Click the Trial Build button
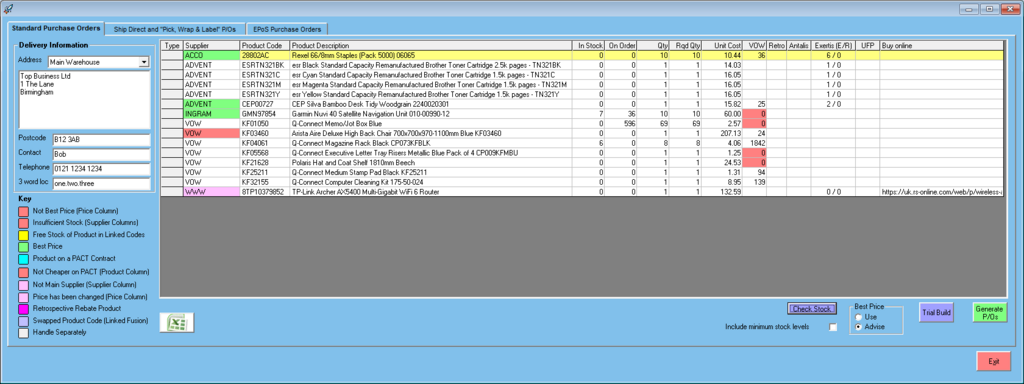Viewport: 1024px width, 384px height. (936, 313)
